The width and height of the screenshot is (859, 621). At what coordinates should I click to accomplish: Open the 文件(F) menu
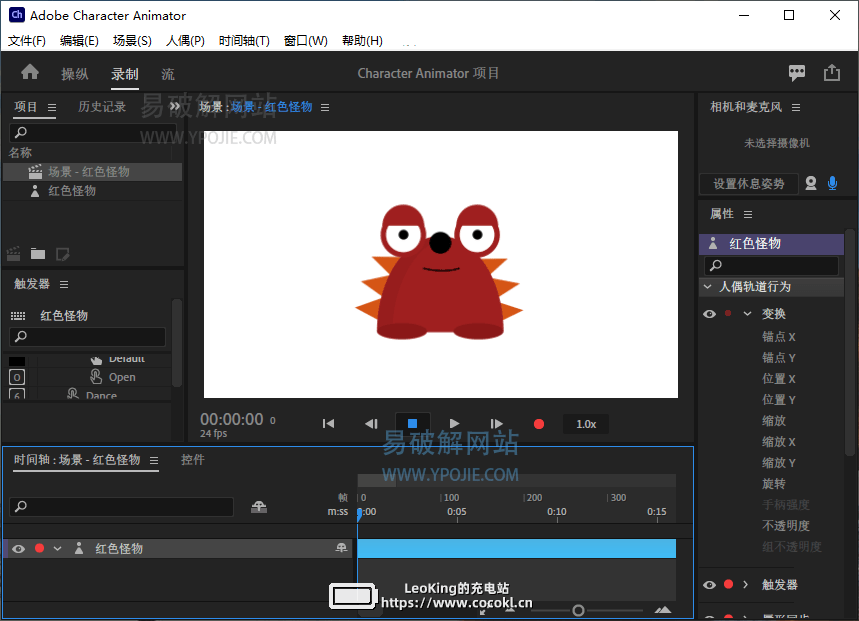[27, 41]
